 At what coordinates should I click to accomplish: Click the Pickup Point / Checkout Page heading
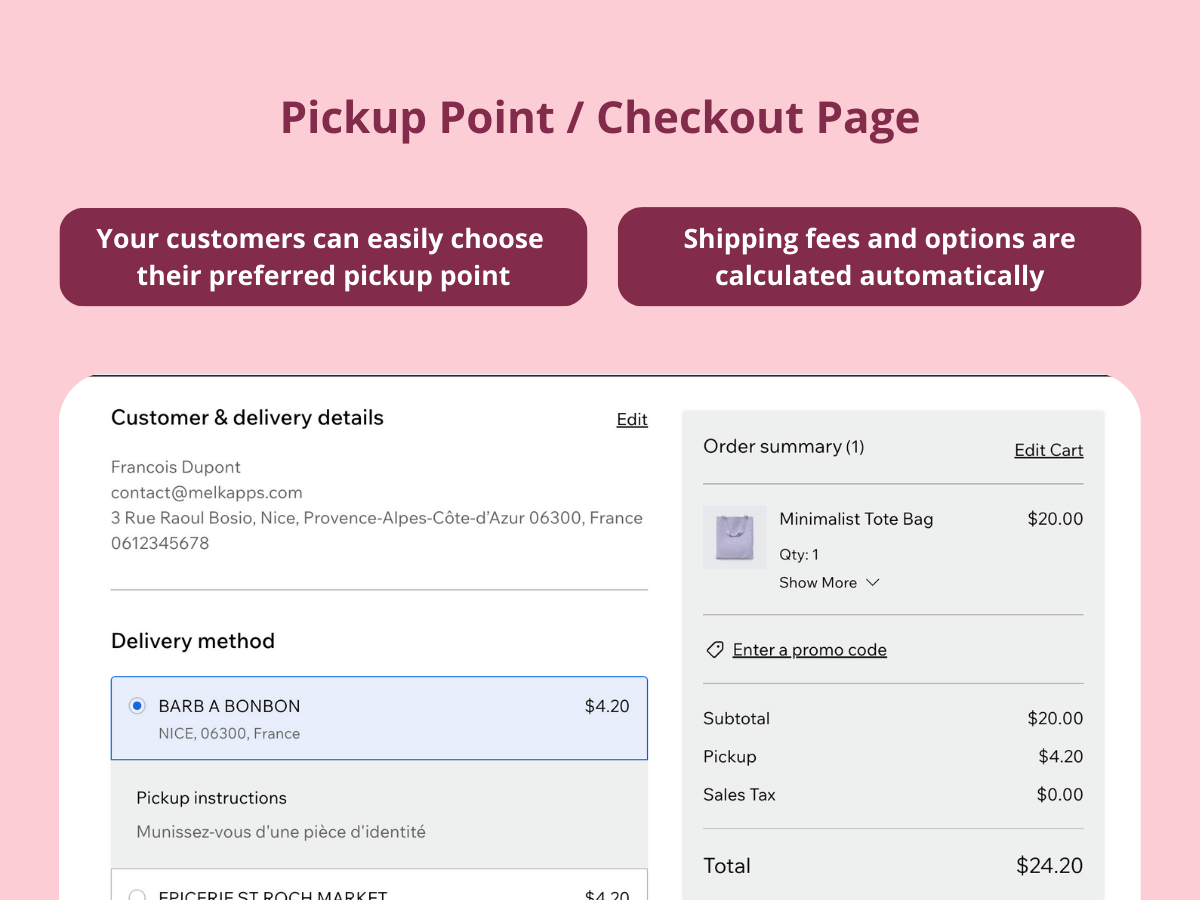point(600,117)
